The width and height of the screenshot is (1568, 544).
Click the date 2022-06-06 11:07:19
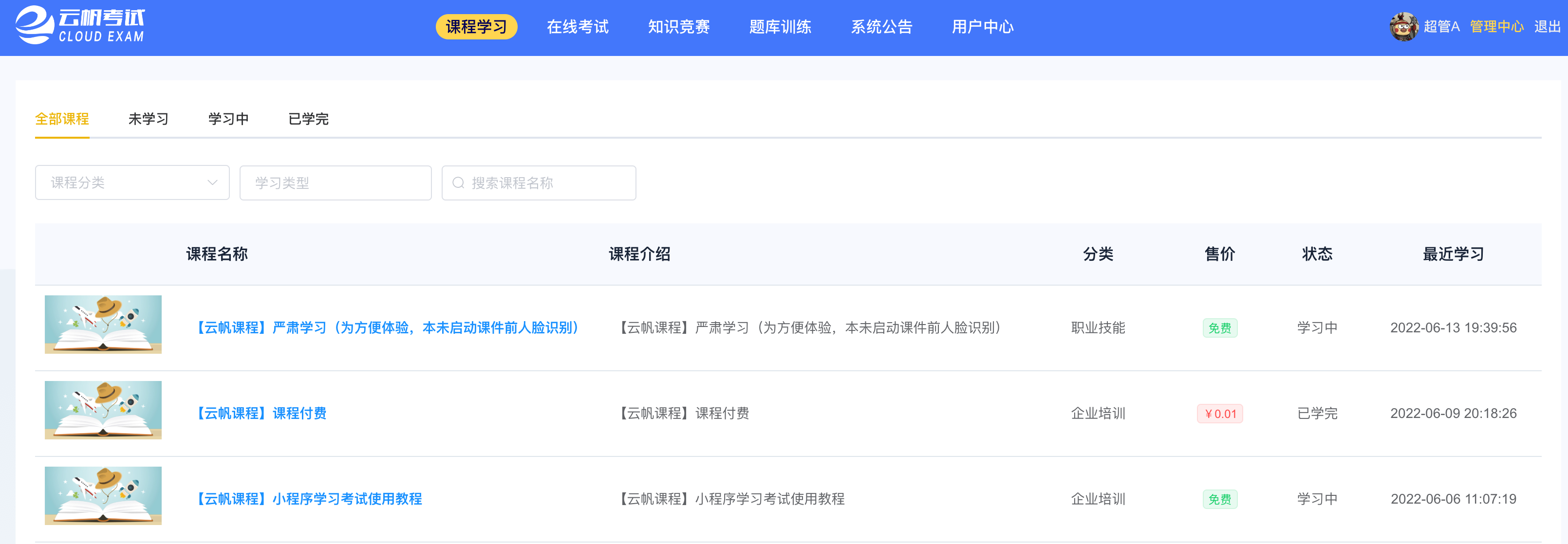point(1453,499)
